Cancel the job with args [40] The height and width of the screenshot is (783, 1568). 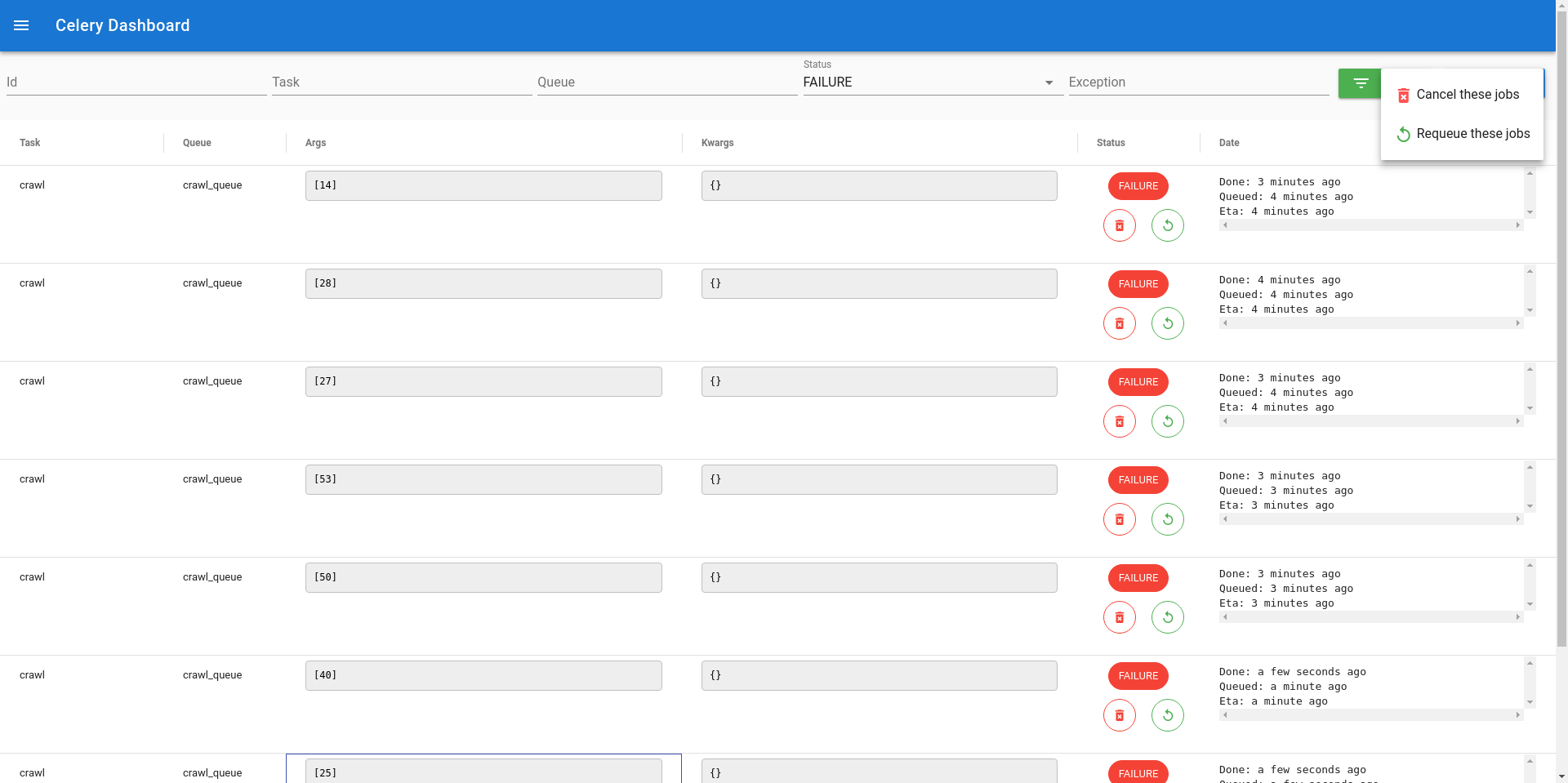pos(1119,715)
